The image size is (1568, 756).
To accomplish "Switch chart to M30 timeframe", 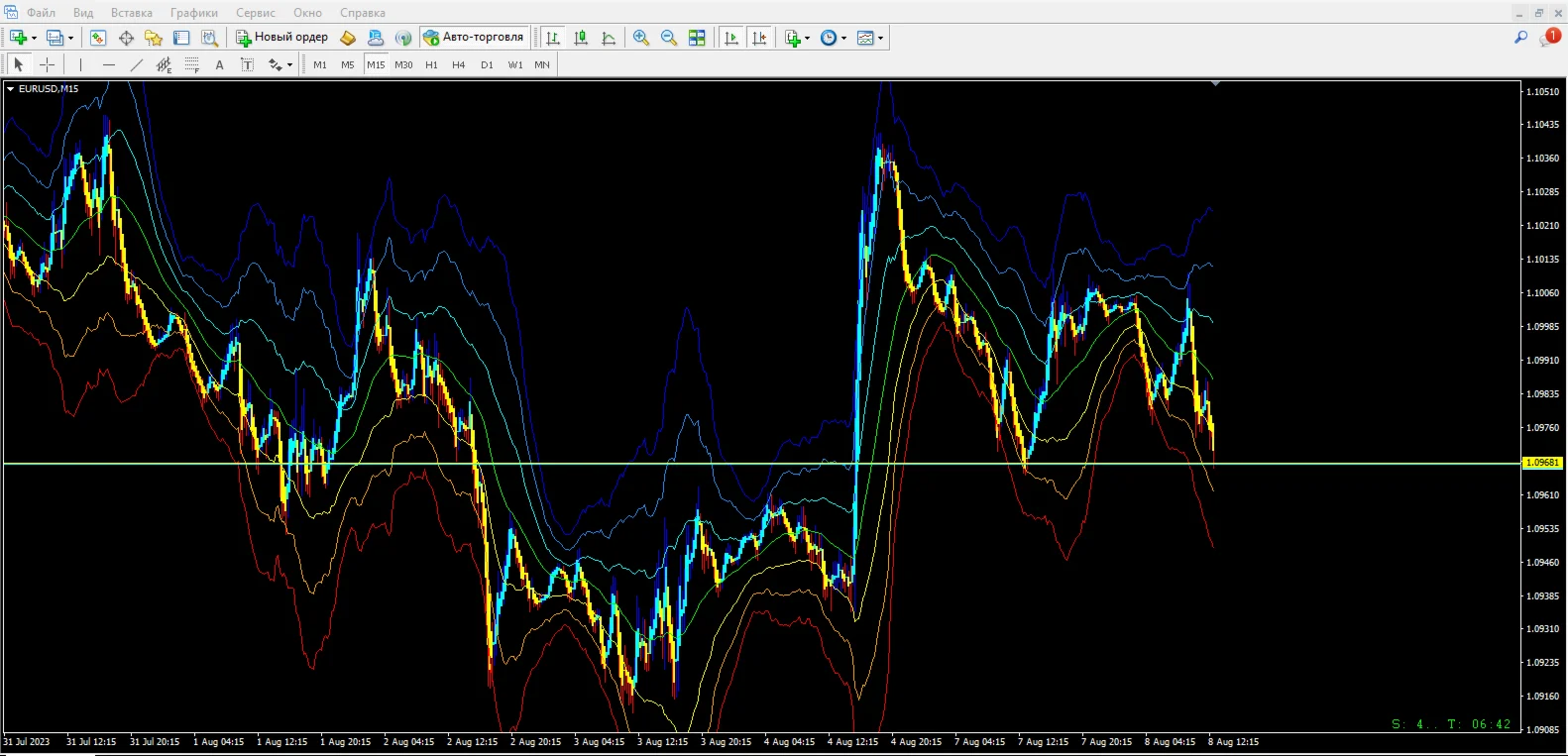I will (403, 64).
